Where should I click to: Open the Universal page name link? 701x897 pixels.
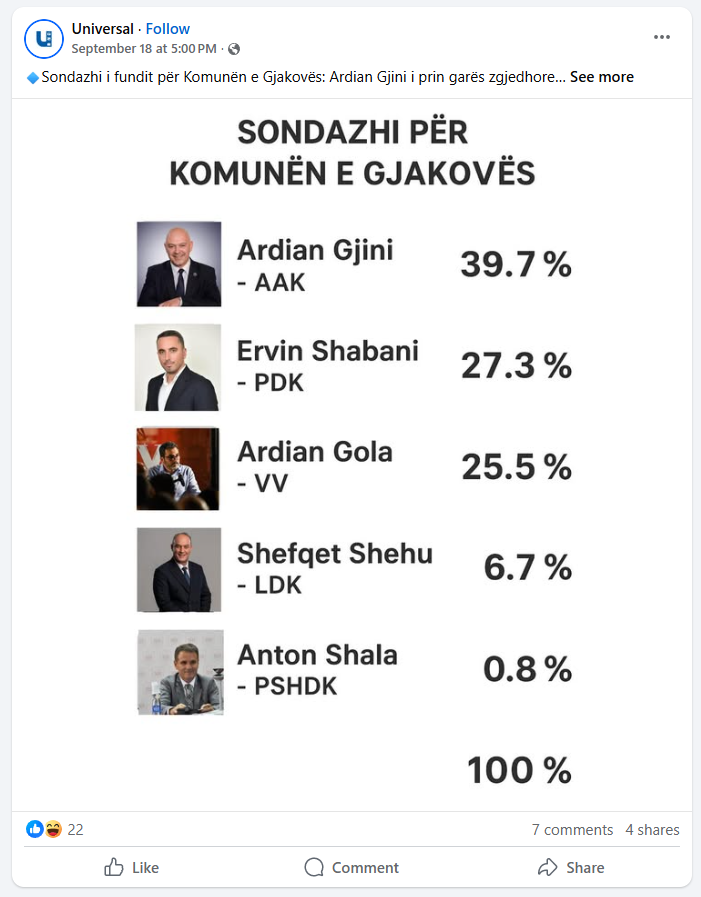tap(102, 29)
